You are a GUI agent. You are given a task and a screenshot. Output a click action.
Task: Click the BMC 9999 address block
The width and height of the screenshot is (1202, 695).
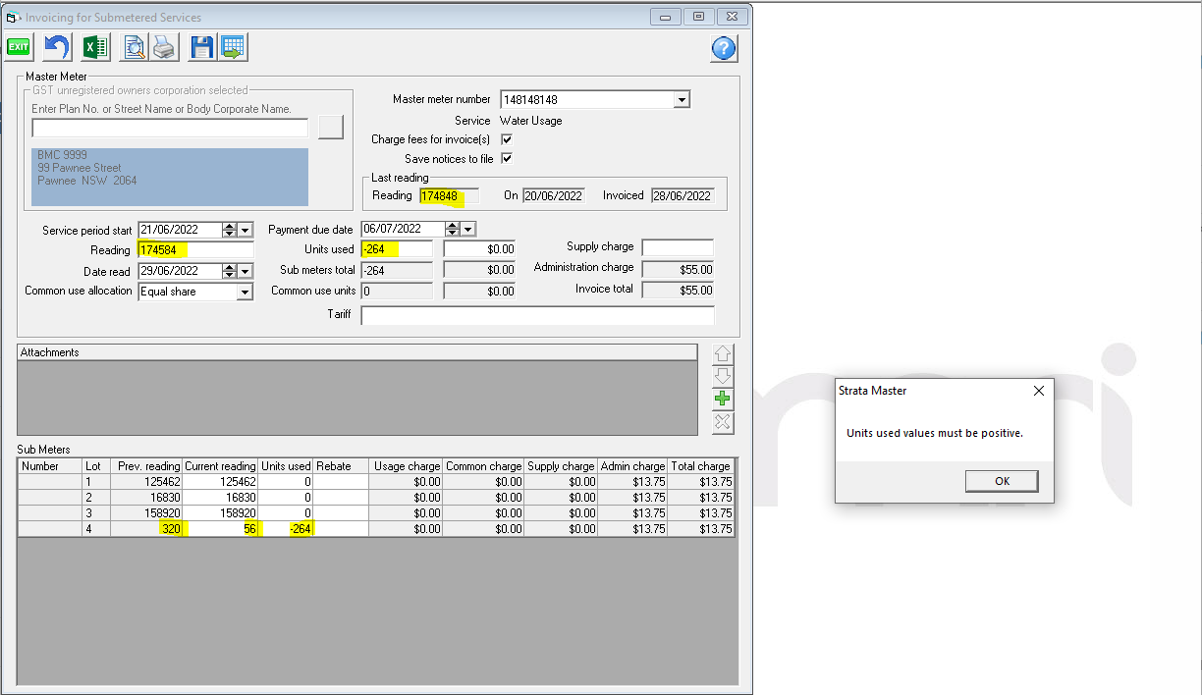click(170, 177)
